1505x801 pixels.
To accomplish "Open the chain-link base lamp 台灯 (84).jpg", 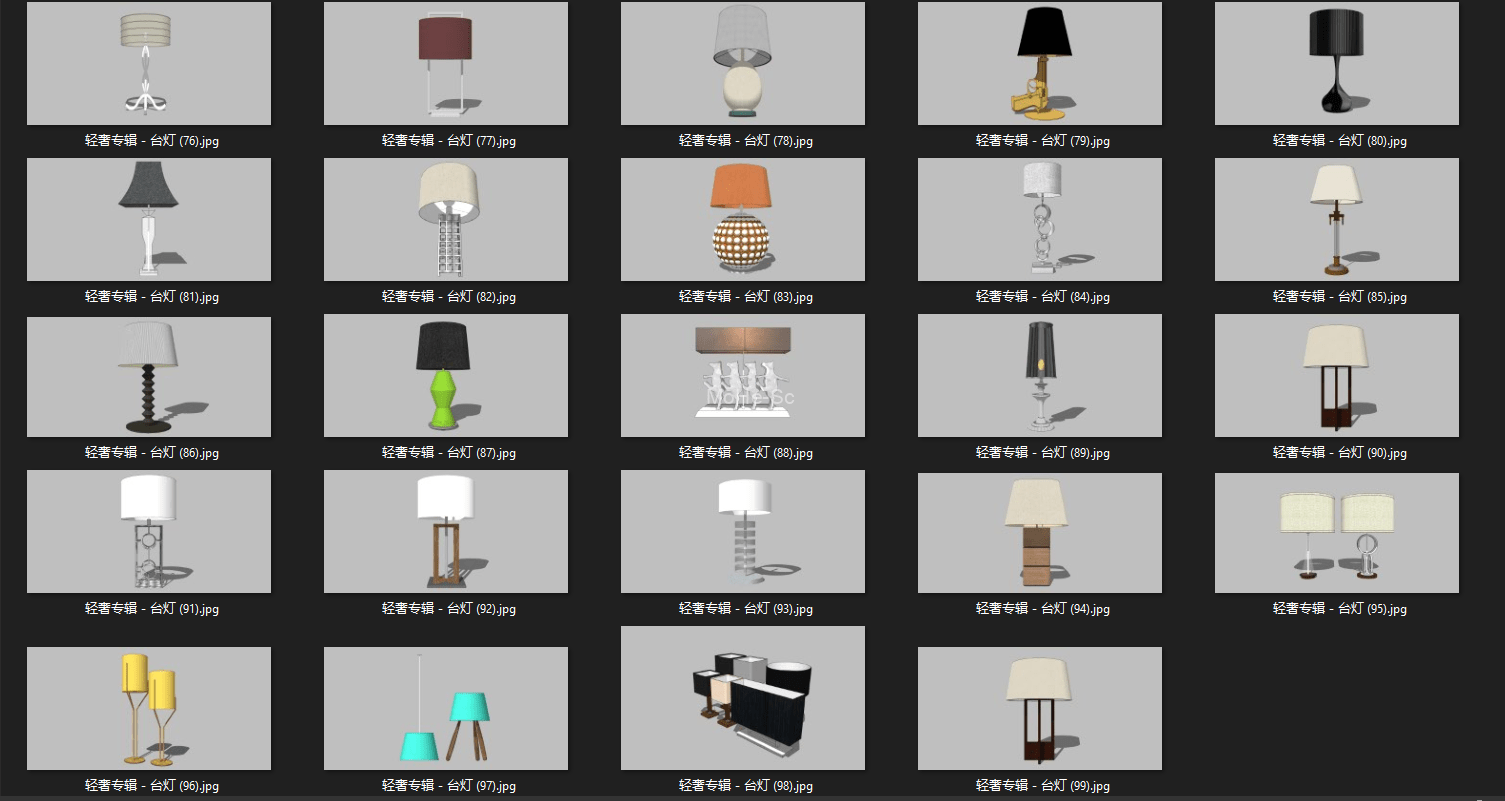I will tap(1039, 218).
